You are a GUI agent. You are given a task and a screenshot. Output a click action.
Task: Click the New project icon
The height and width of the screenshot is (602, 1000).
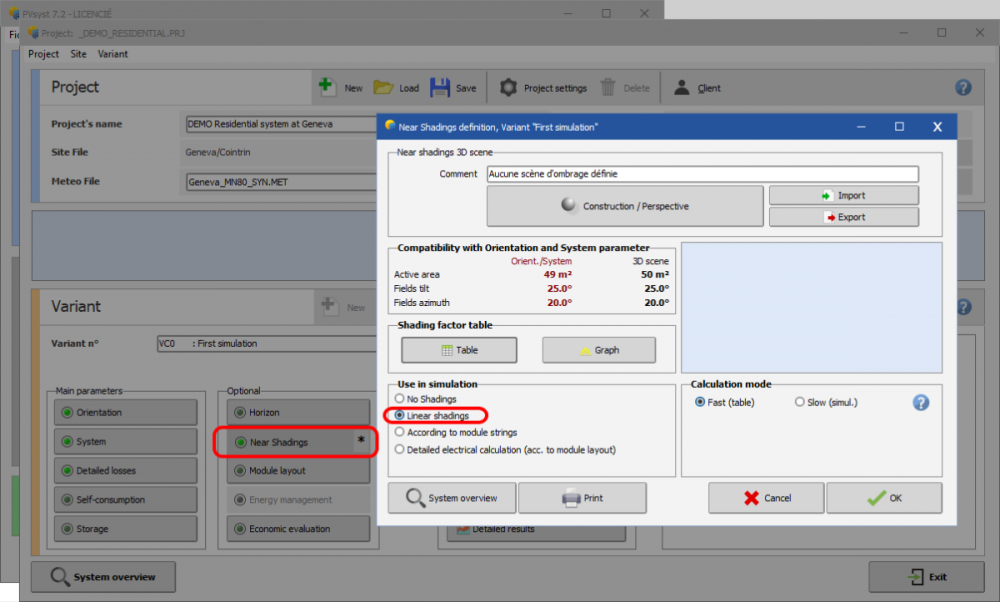(328, 87)
